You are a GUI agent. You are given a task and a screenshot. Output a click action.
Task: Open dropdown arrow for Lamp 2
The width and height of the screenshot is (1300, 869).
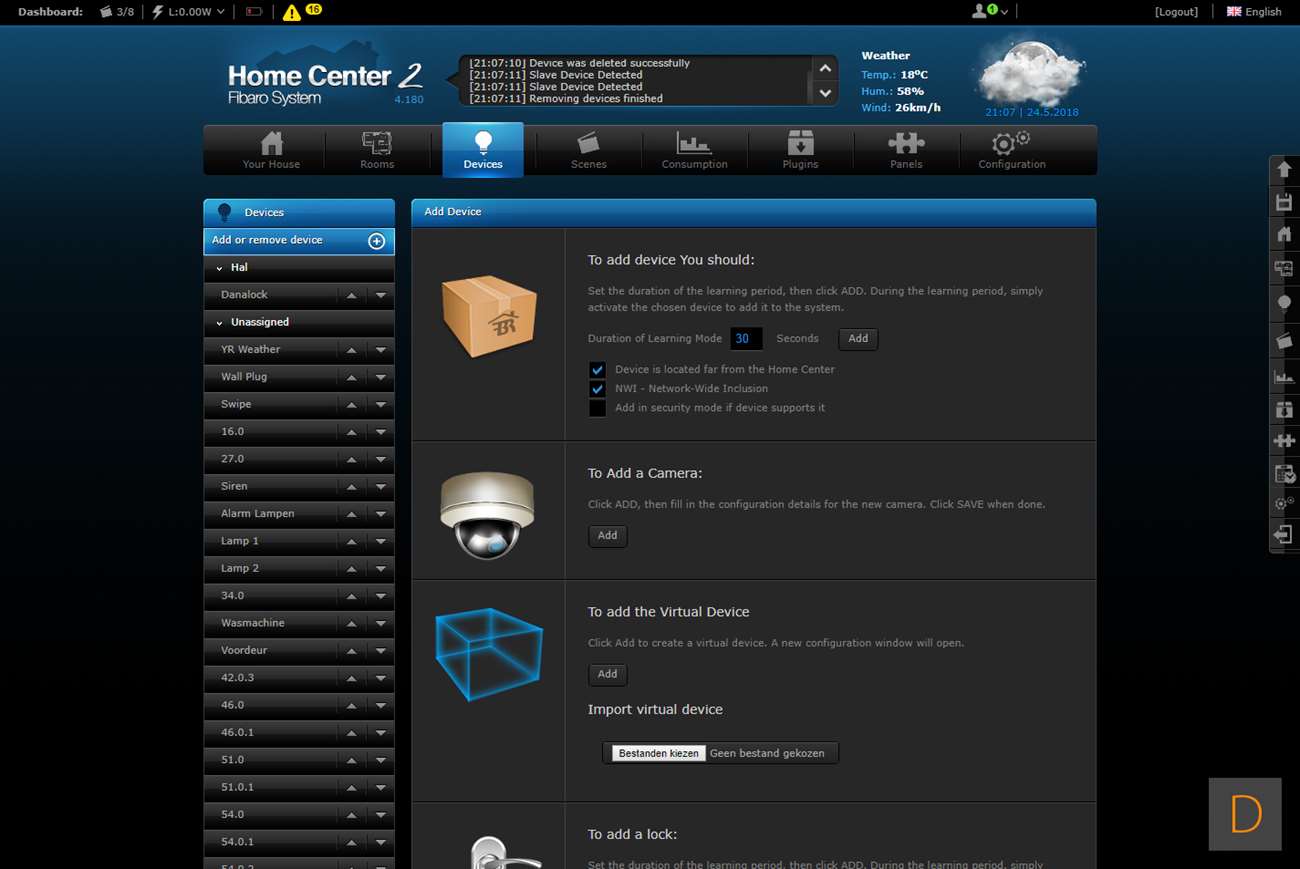[x=381, y=568]
